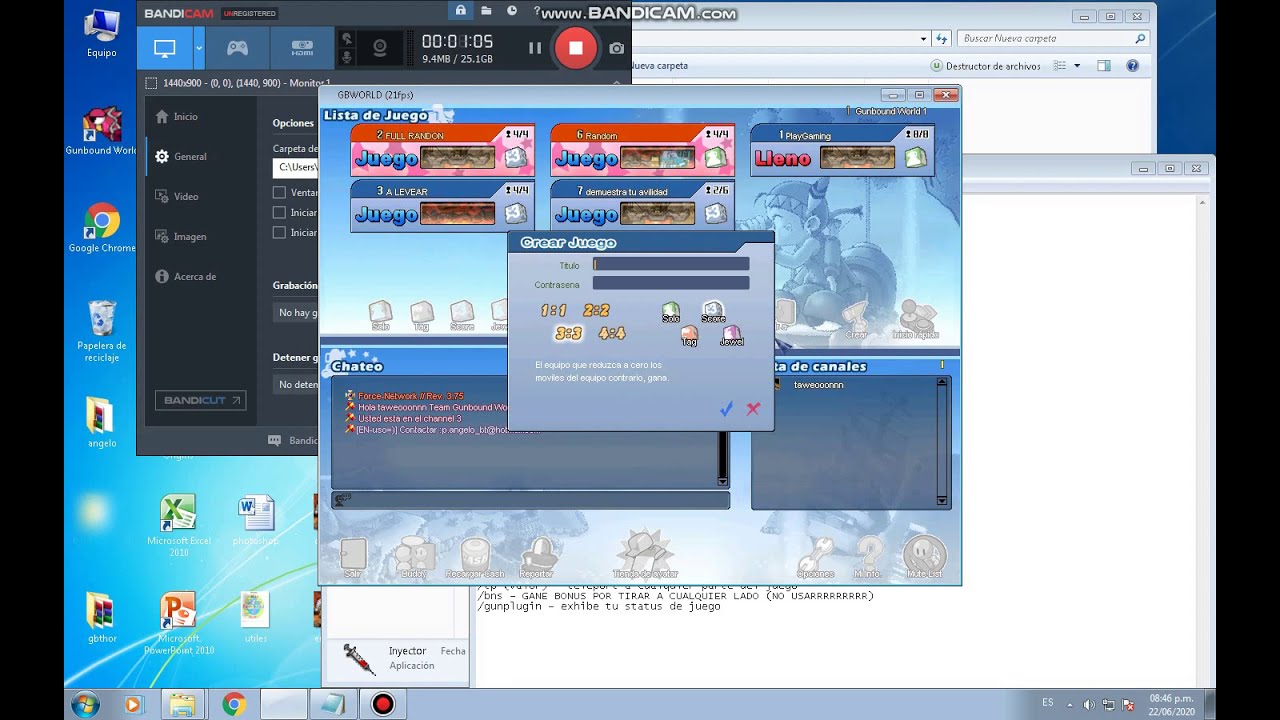Image resolution: width=1280 pixels, height=720 pixels.
Task: Click the Salir door icon
Action: click(353, 558)
